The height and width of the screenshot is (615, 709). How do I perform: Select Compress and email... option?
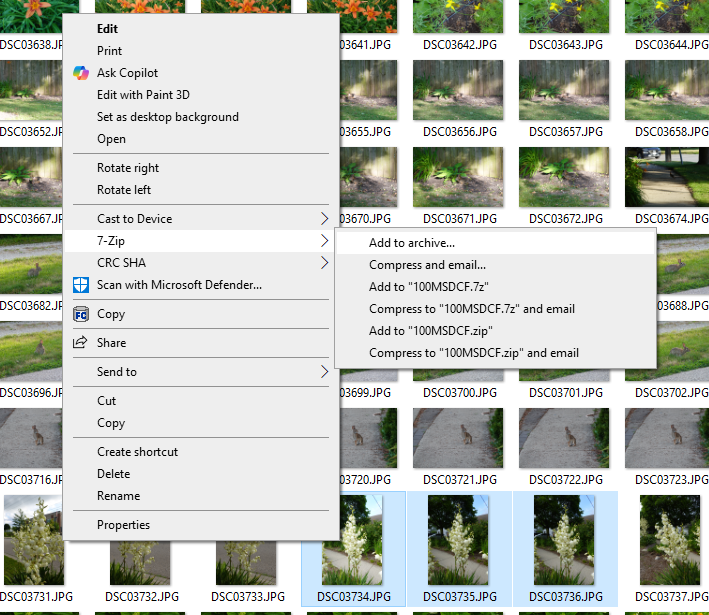pos(496,265)
